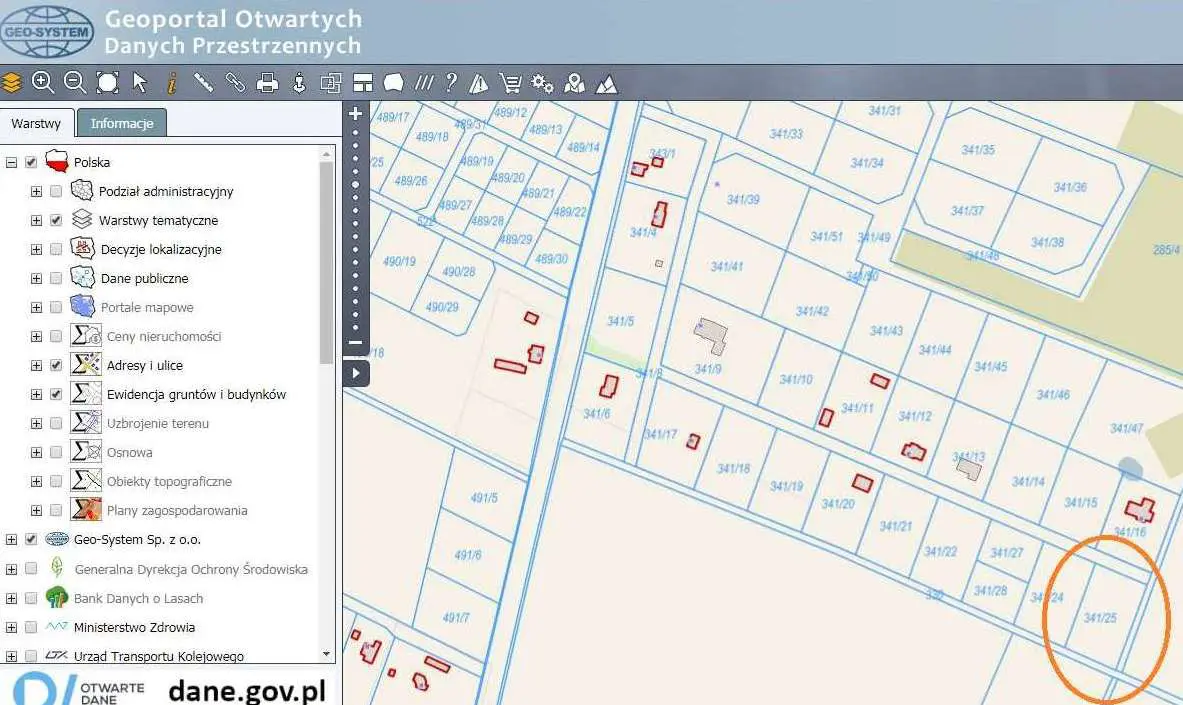1183x705 pixels.
Task: Toggle Ewidencja gruntów i budynków checkbox
Action: [x=56, y=394]
